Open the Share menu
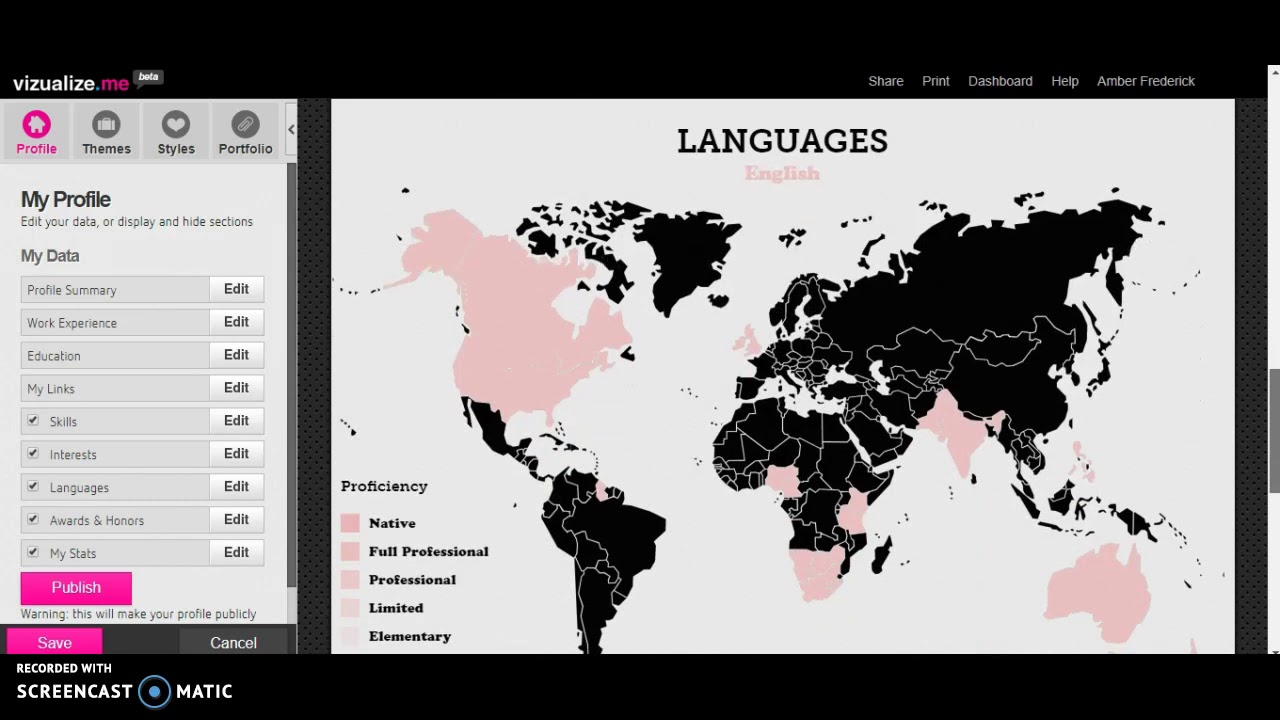The height and width of the screenshot is (720, 1280). [x=886, y=81]
